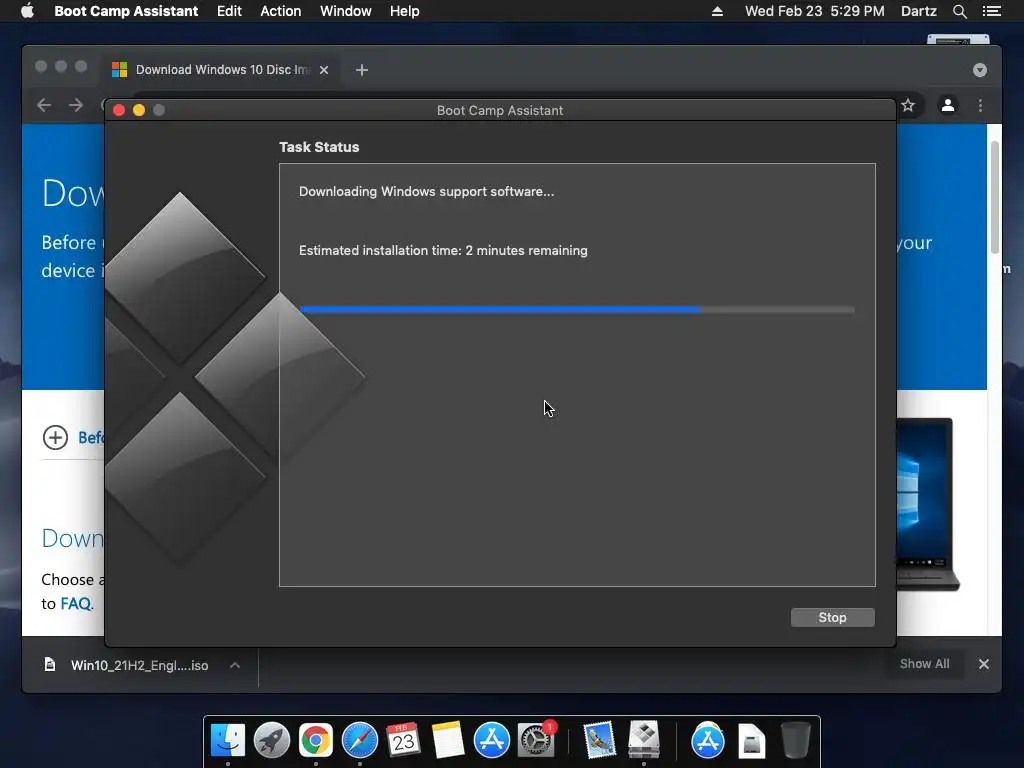Open Notes from the Dock

click(447, 740)
